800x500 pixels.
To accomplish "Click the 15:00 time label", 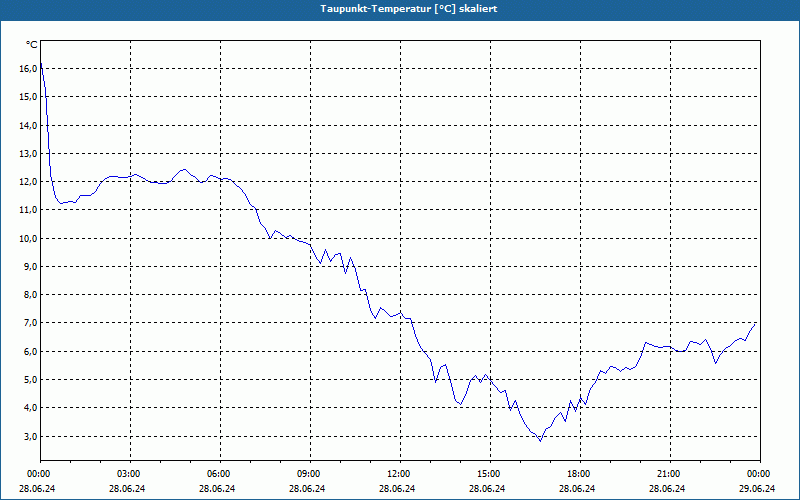I will (x=490, y=474).
